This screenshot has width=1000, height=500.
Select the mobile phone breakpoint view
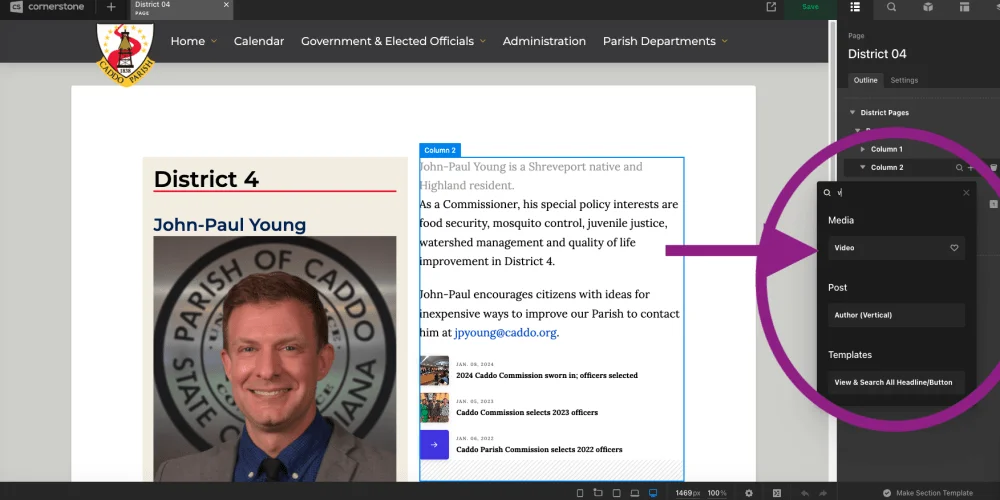click(x=580, y=493)
